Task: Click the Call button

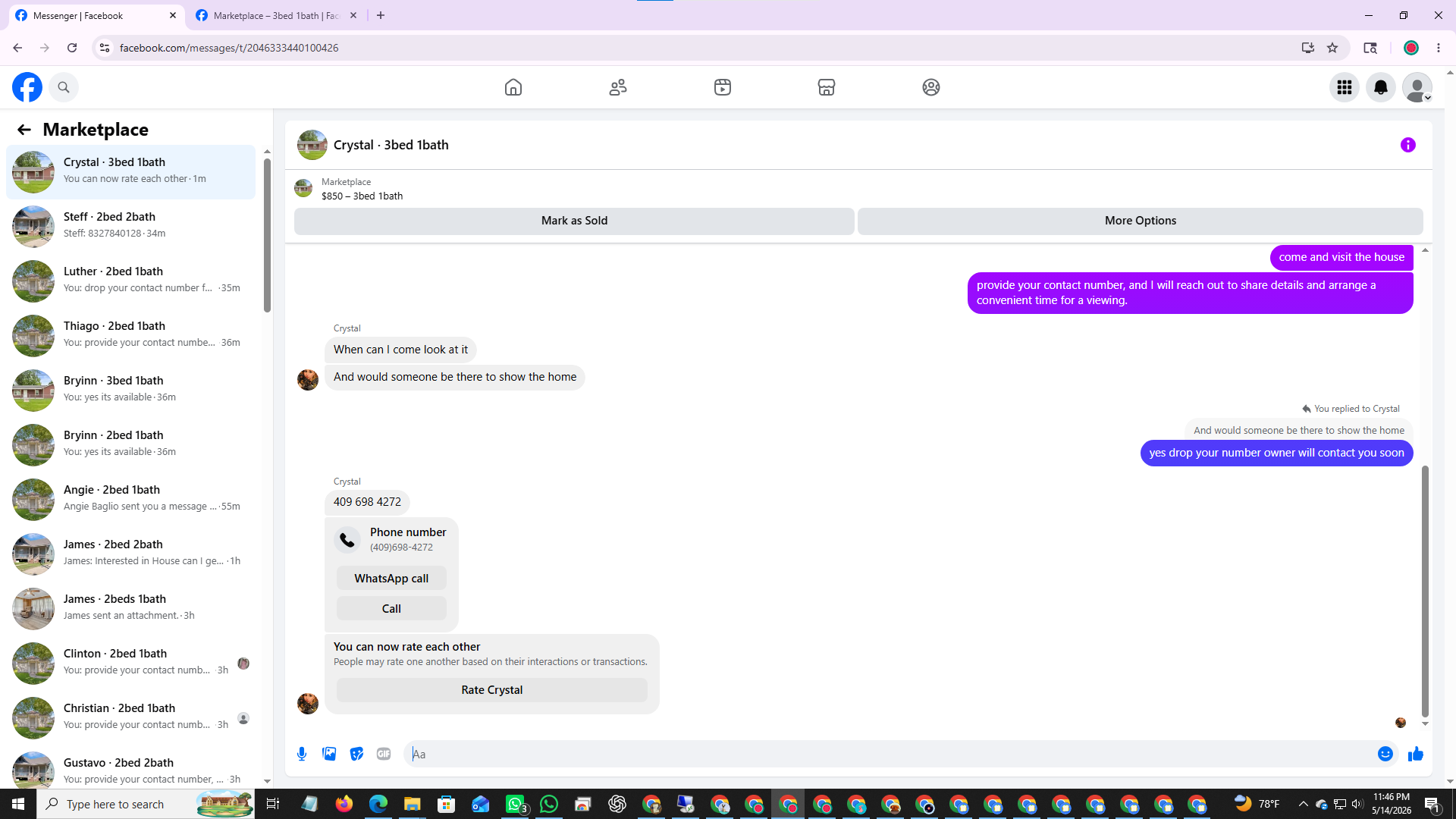Action: pyautogui.click(x=391, y=609)
